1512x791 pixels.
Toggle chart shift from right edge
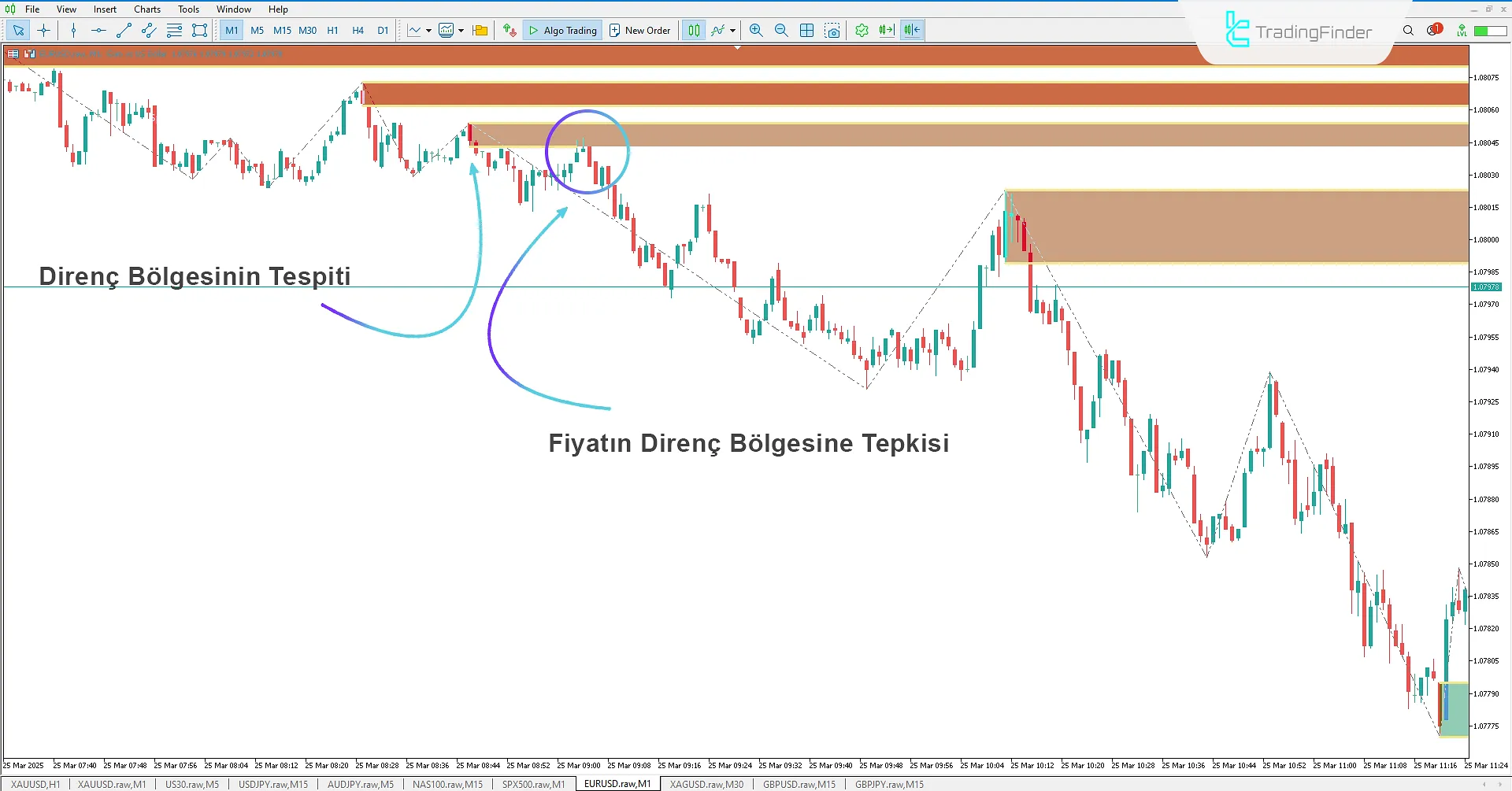pyautogui.click(x=912, y=31)
